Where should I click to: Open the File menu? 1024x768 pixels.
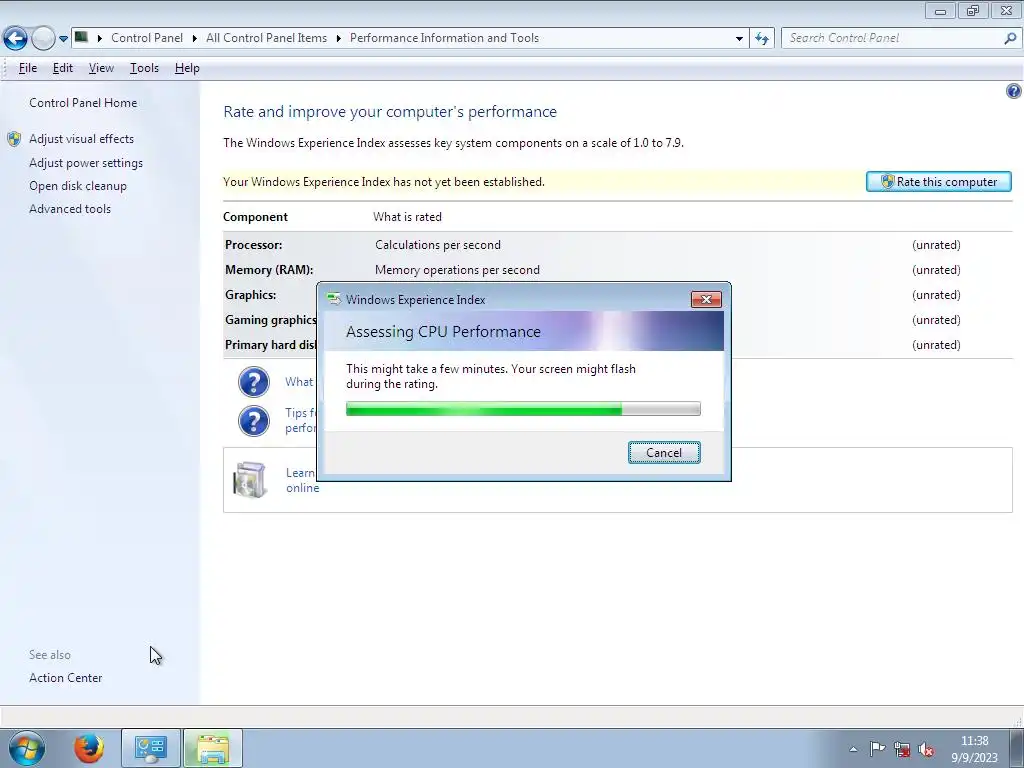pos(27,68)
